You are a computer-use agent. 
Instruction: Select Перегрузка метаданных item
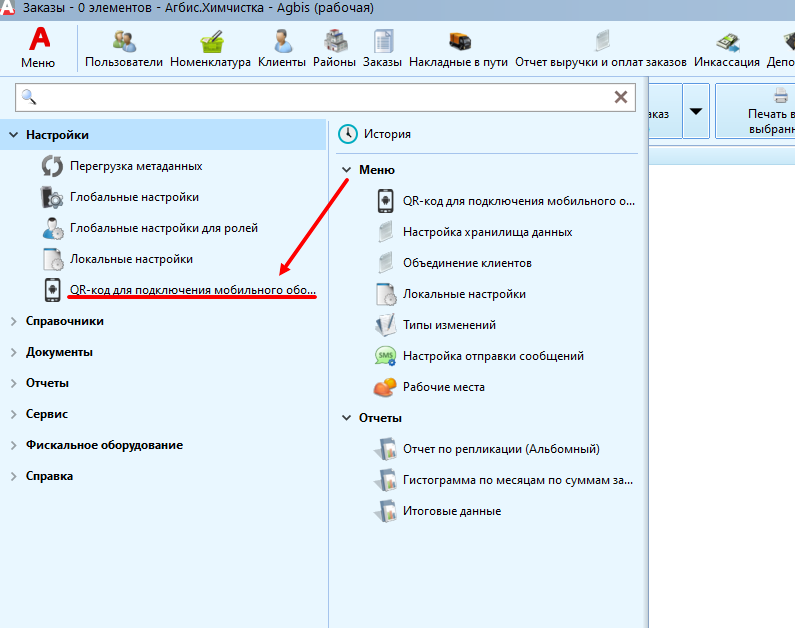[136, 166]
